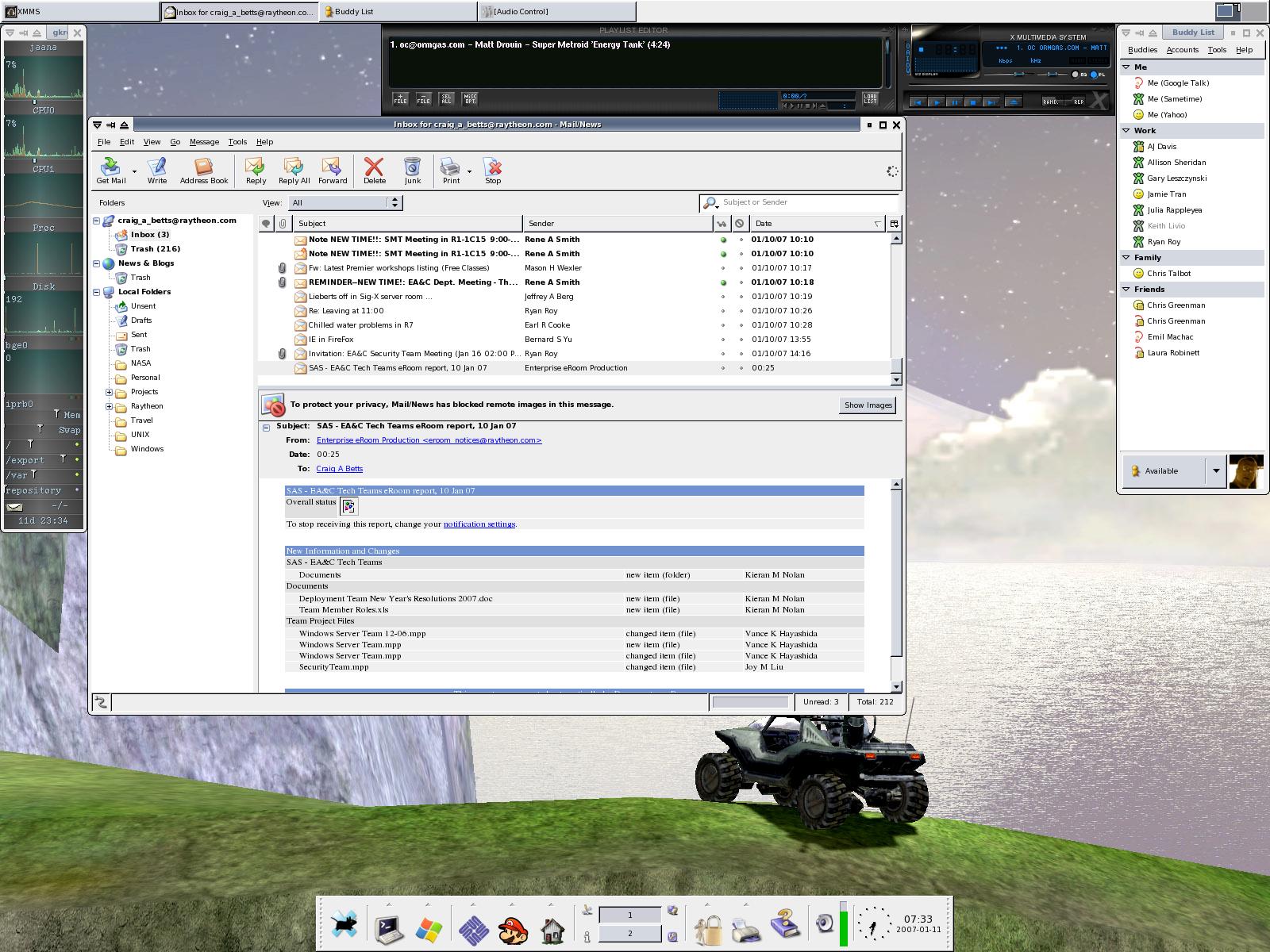Open the Message menu in Mail/News
The width and height of the screenshot is (1270, 952).
(x=204, y=142)
